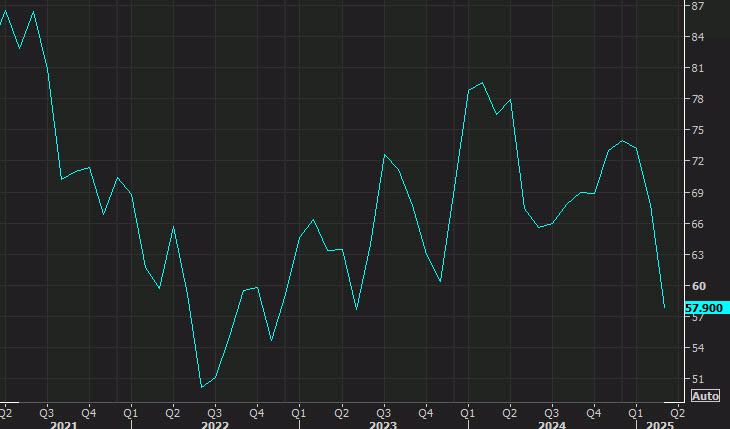
Task: Click the 51 price axis label
Action: [697, 379]
